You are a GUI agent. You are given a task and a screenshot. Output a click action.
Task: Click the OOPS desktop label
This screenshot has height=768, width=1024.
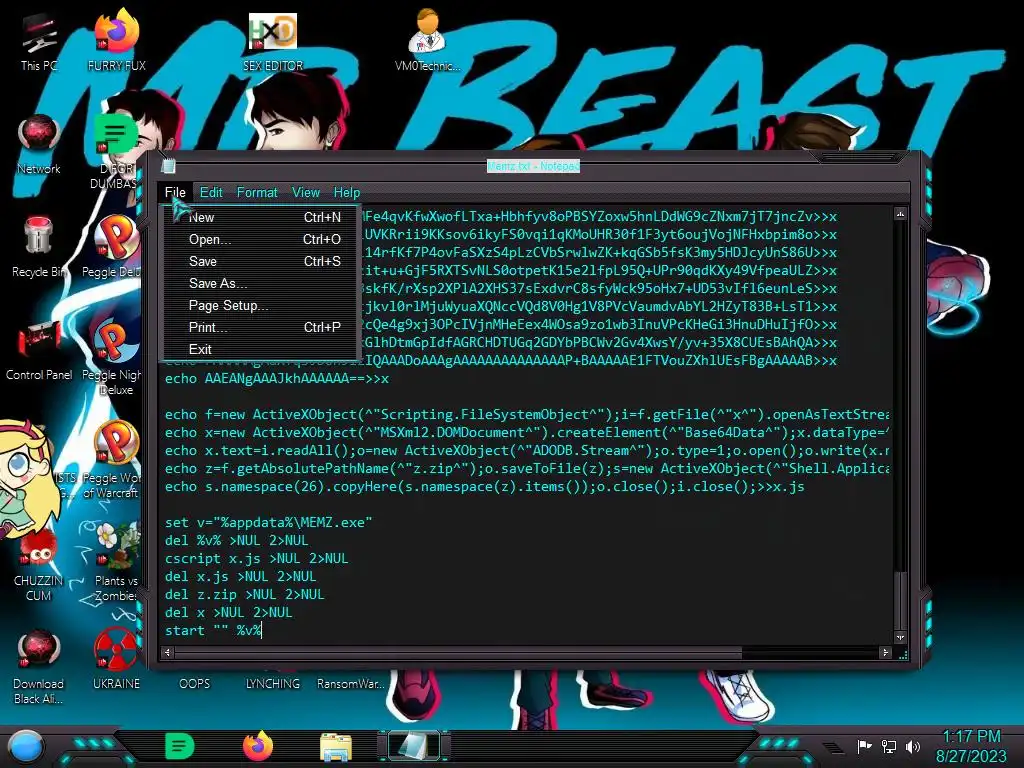pyautogui.click(x=195, y=683)
